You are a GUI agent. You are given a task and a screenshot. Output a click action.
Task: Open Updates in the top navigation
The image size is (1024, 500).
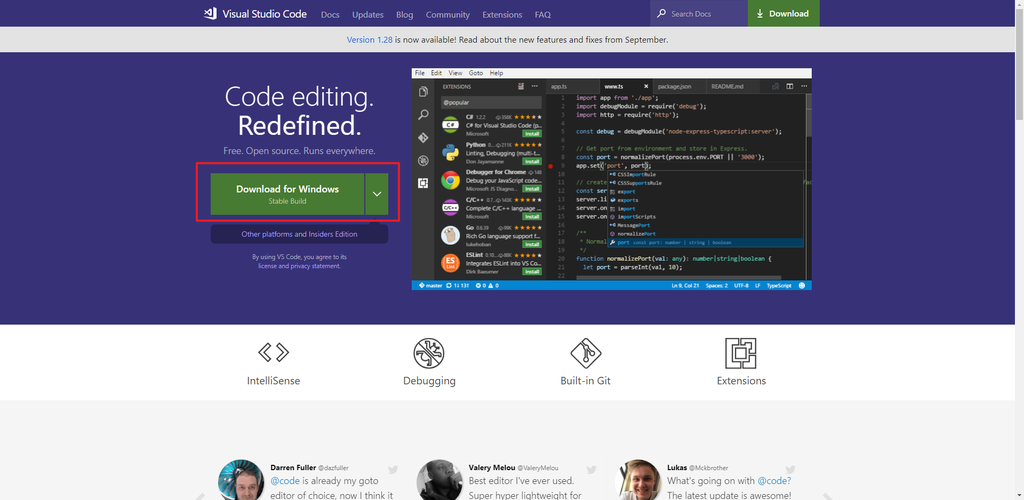(x=368, y=14)
